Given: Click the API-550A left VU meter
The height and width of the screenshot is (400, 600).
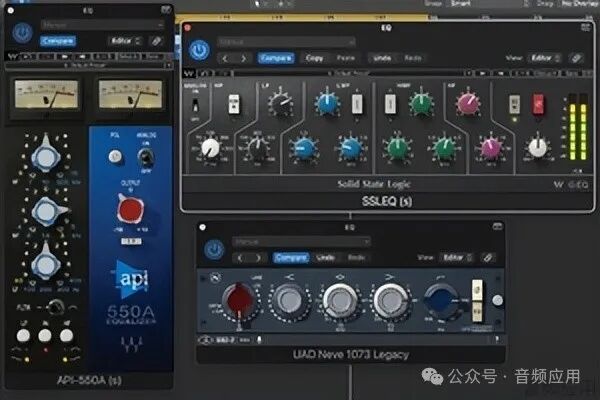Looking at the screenshot, I should (46, 94).
